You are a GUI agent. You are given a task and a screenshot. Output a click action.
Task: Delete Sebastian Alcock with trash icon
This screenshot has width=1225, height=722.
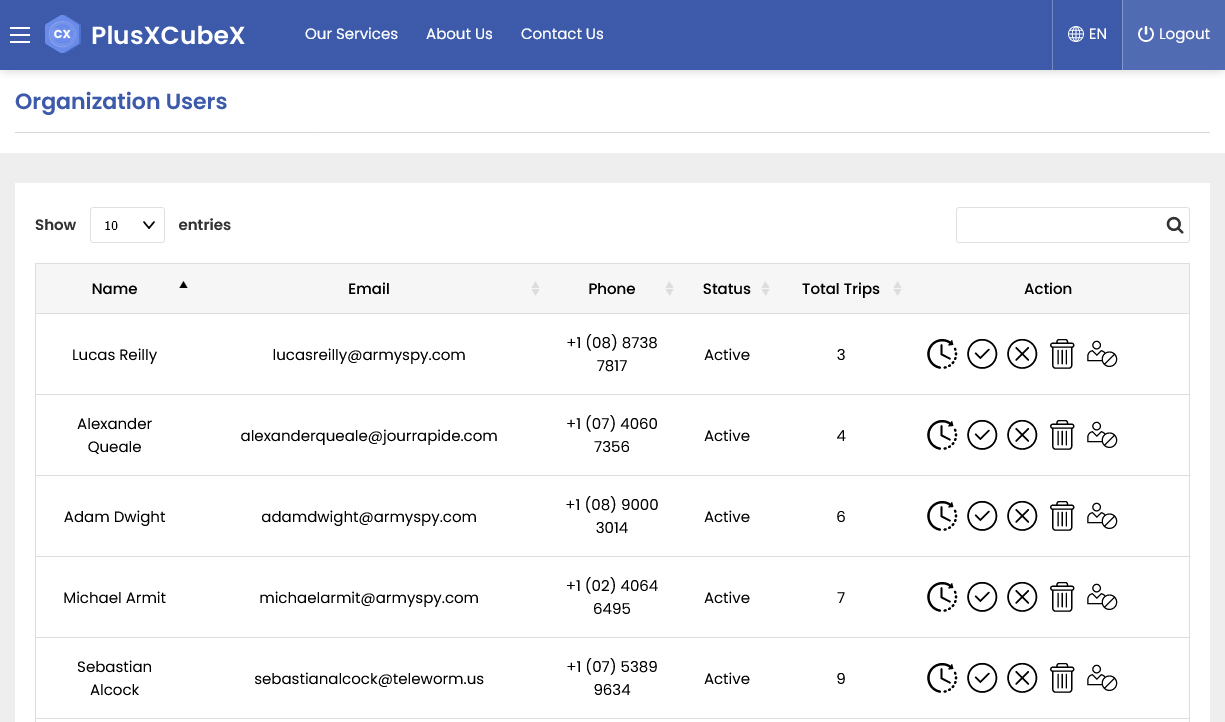pyautogui.click(x=1062, y=678)
